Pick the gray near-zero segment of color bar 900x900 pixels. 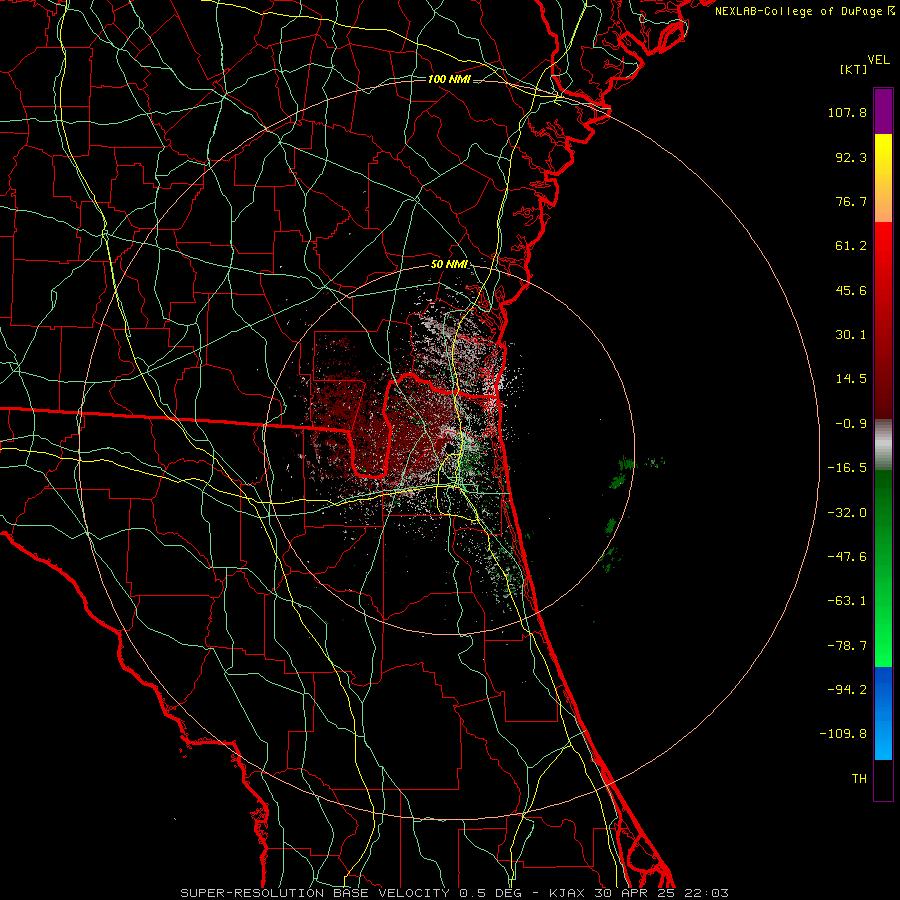point(883,443)
